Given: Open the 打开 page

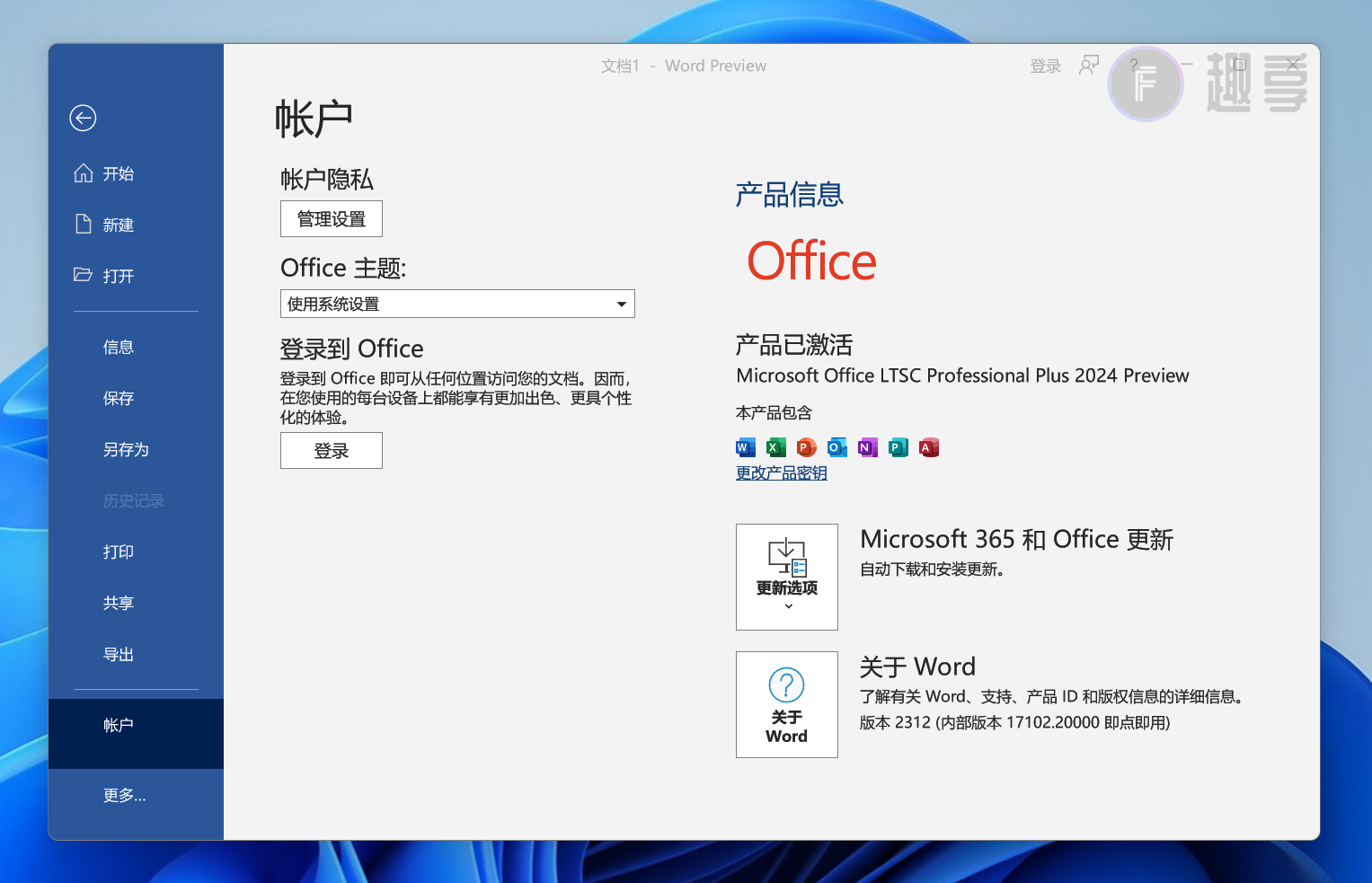Looking at the screenshot, I should (x=136, y=276).
